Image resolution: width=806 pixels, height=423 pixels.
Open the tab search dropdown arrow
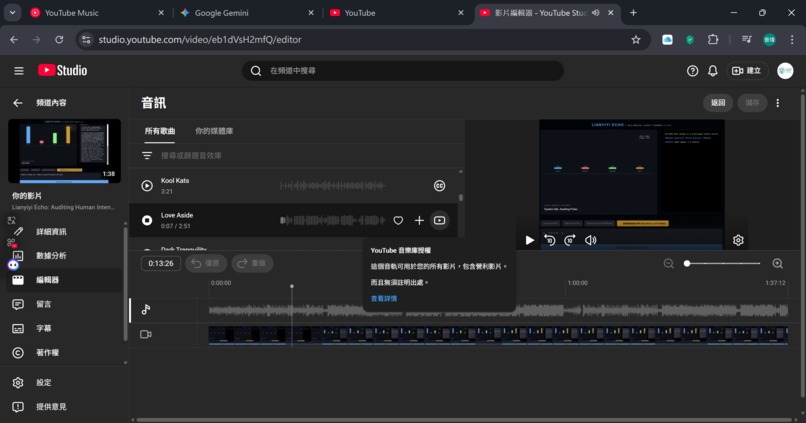click(12, 13)
